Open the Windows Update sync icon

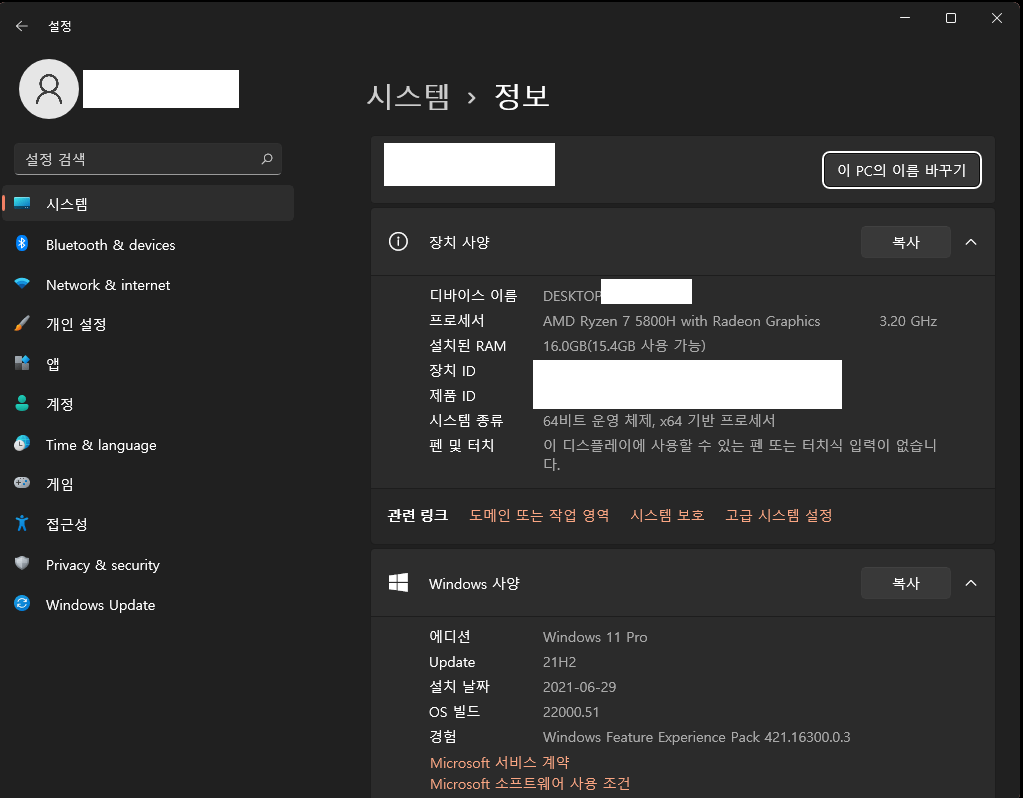(x=22, y=604)
